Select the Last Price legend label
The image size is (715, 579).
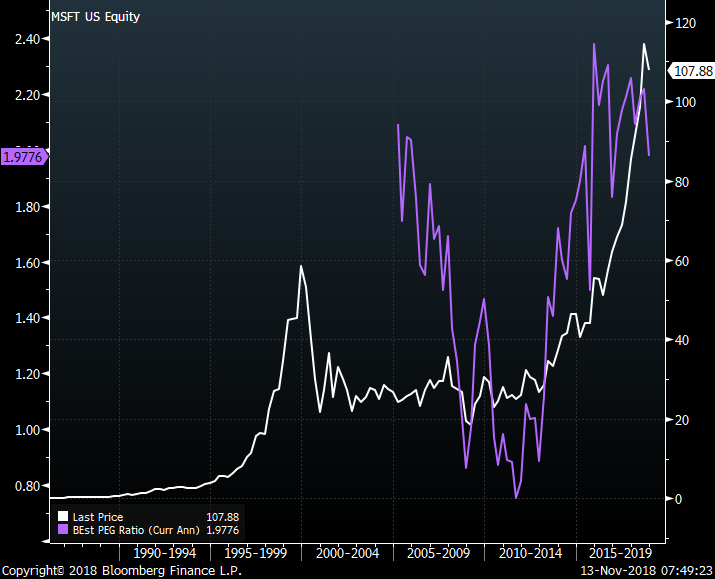[98, 517]
